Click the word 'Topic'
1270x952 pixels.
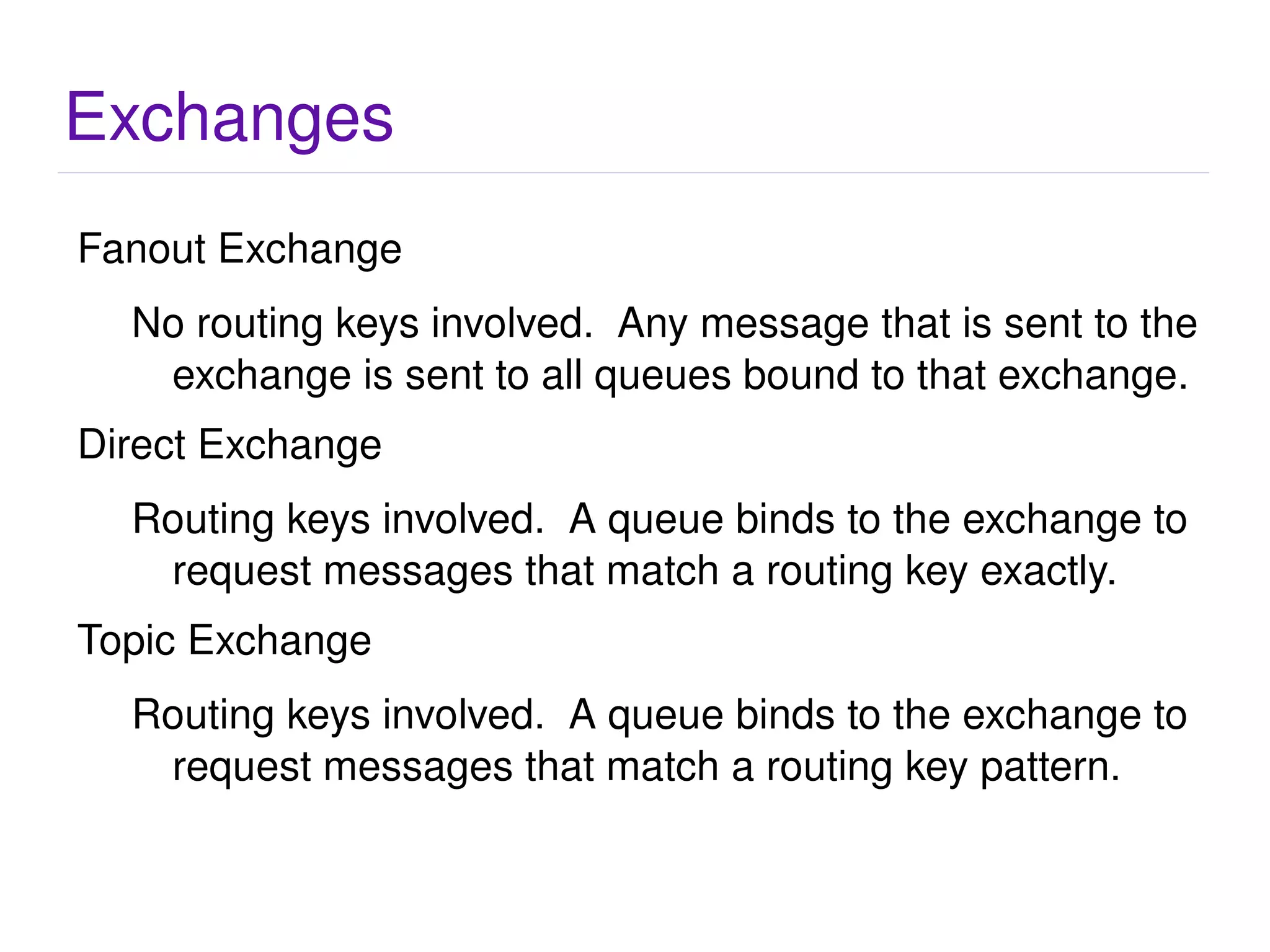click(127, 641)
